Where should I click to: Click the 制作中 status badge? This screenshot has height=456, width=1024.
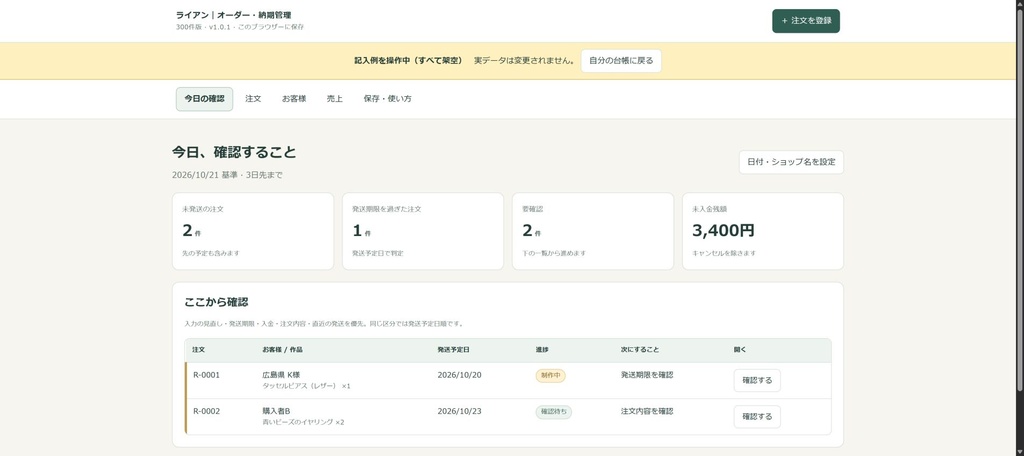[x=551, y=376]
